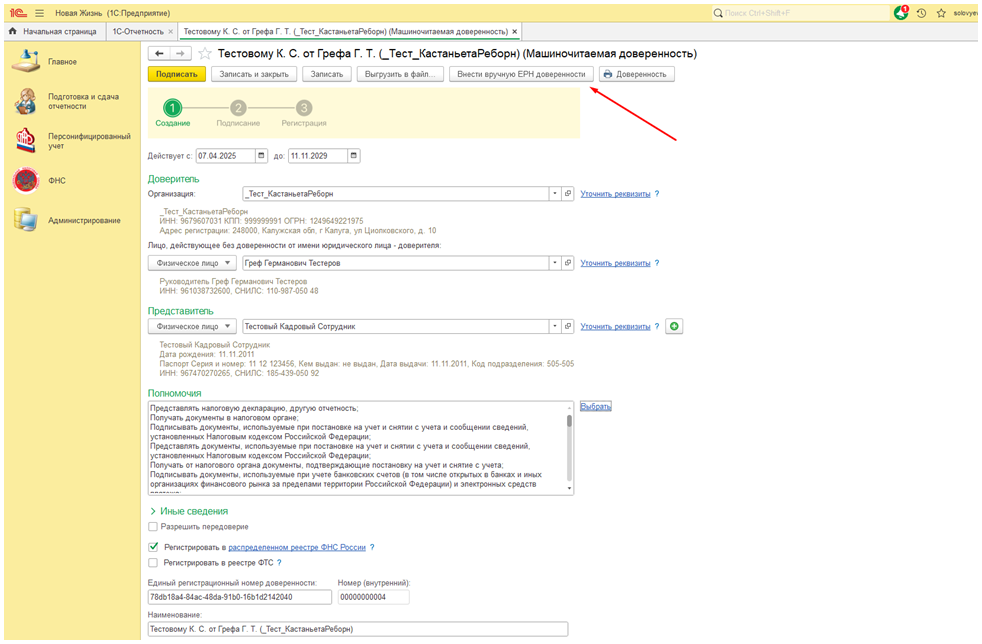This screenshot has height=644, width=982.
Task: Enable Разрешить передоверие checkbox
Action: (153, 527)
